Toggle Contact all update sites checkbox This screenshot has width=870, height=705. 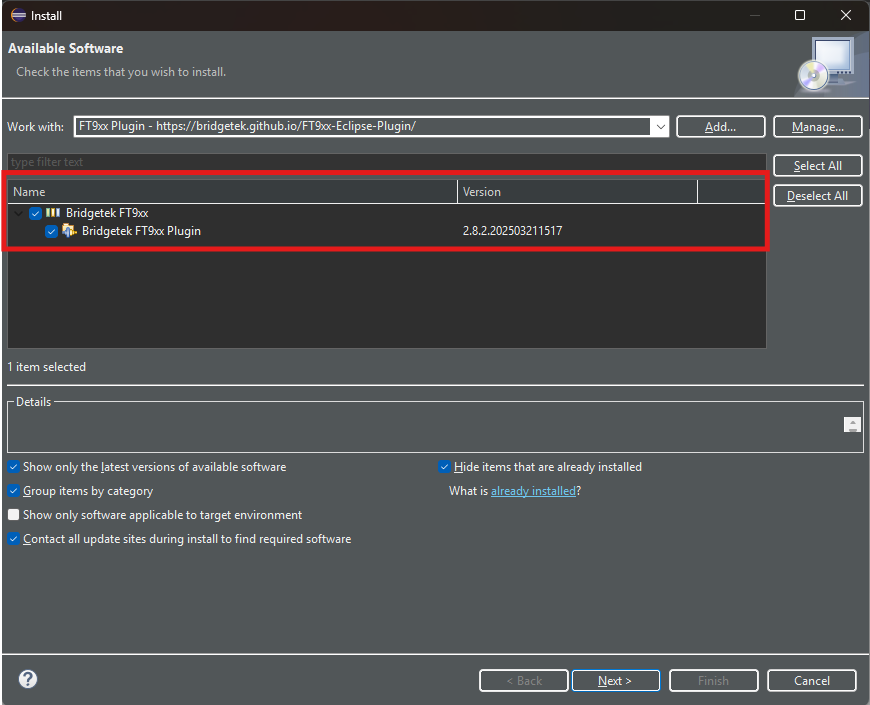tap(14, 539)
